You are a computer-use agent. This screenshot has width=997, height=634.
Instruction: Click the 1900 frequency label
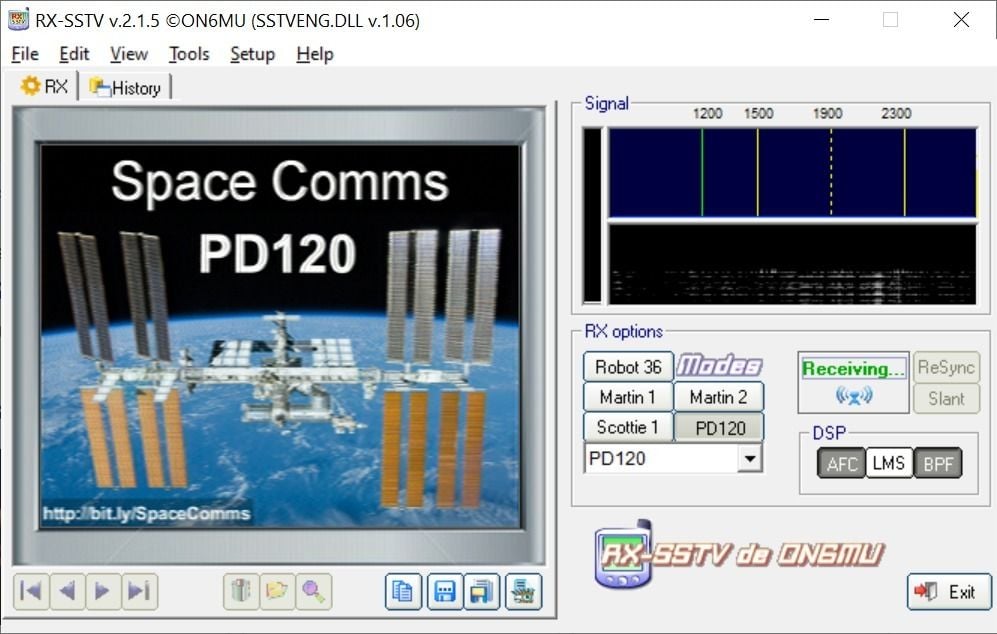(827, 113)
